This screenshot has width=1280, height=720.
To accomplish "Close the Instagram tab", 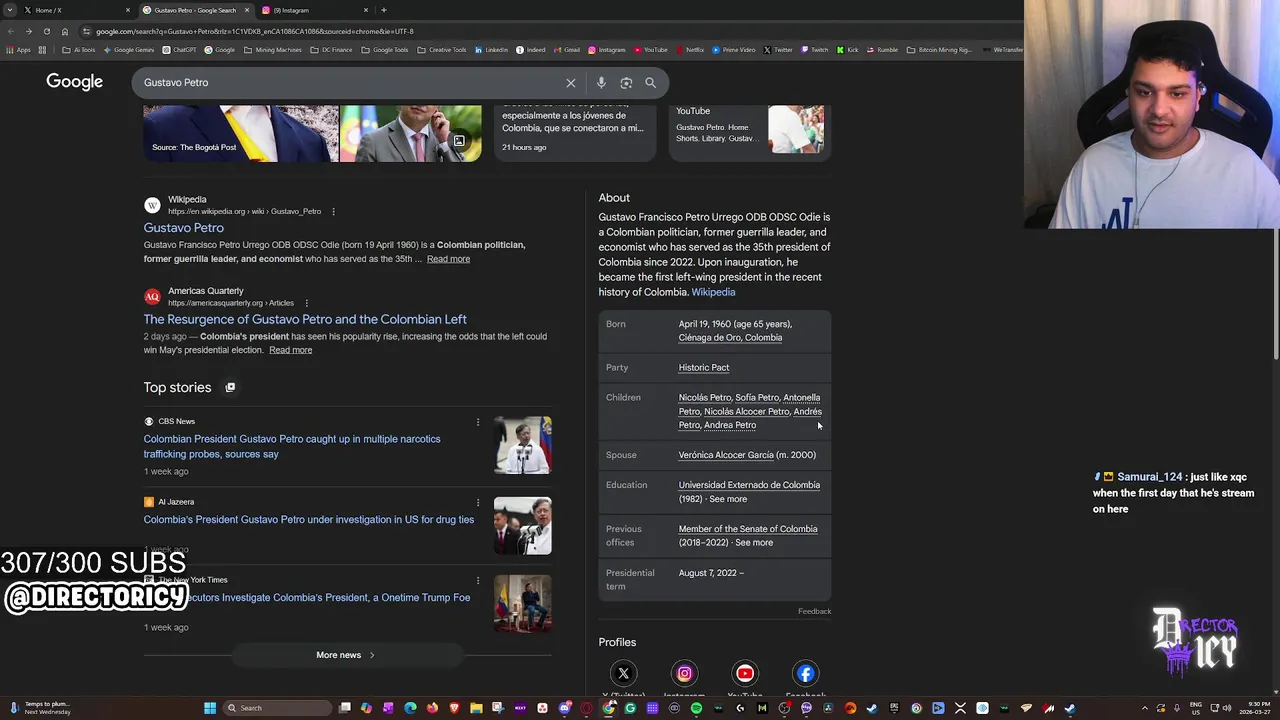I will [x=366, y=10].
